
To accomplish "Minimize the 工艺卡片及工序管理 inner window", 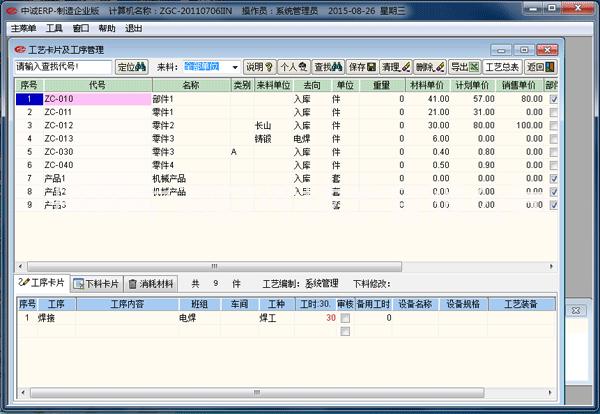I will [501, 50].
